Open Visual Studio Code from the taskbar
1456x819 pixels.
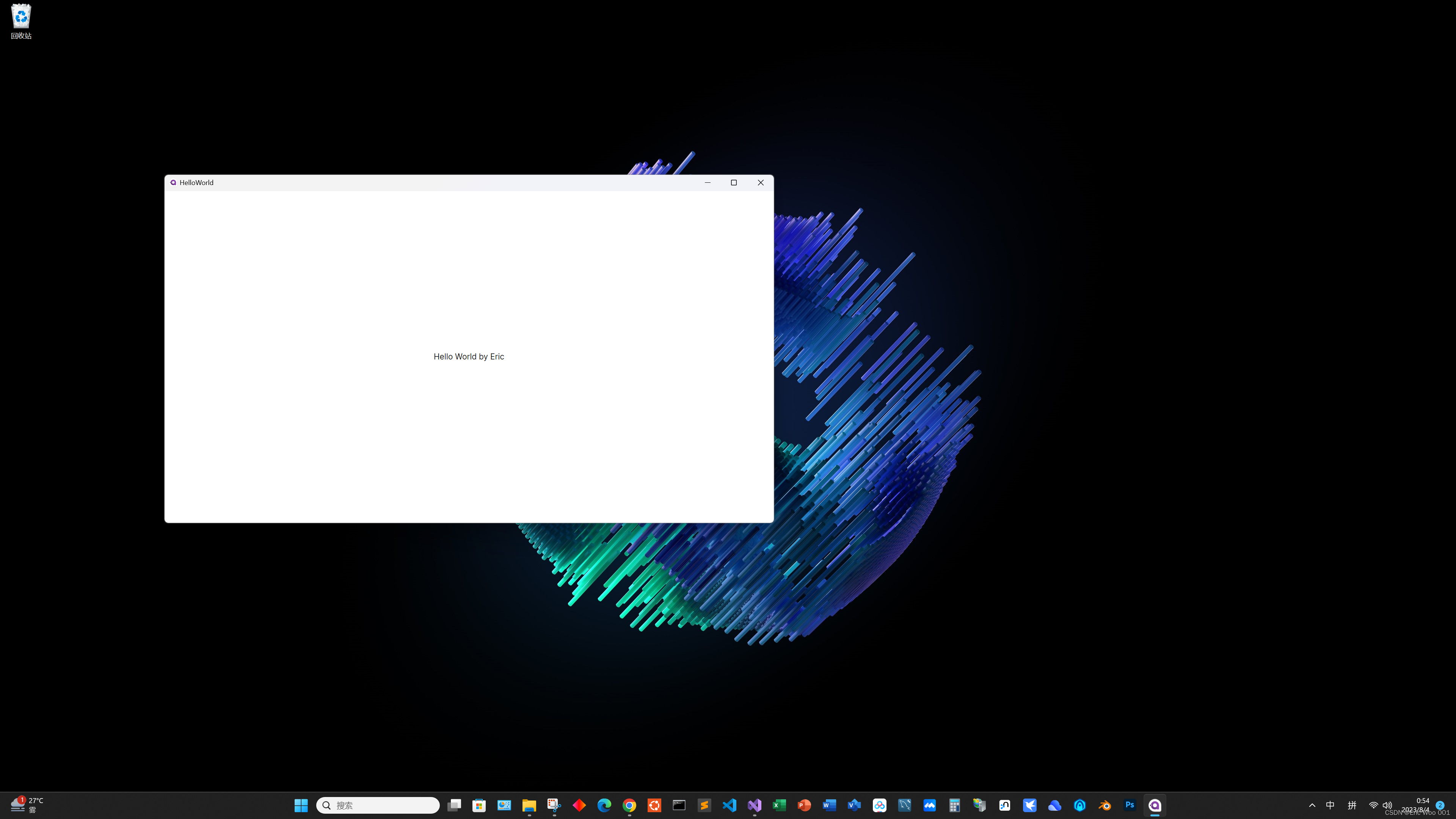[729, 805]
